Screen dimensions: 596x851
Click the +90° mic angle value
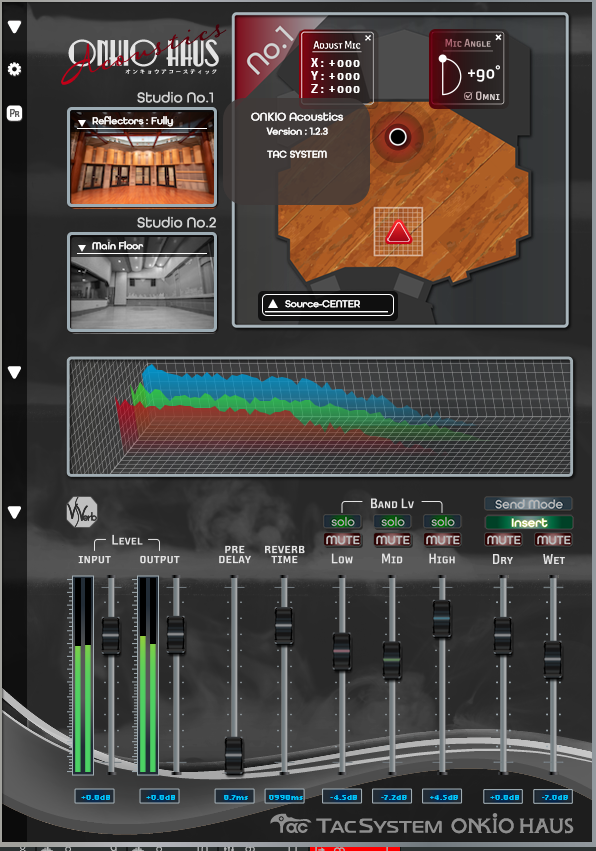(483, 73)
